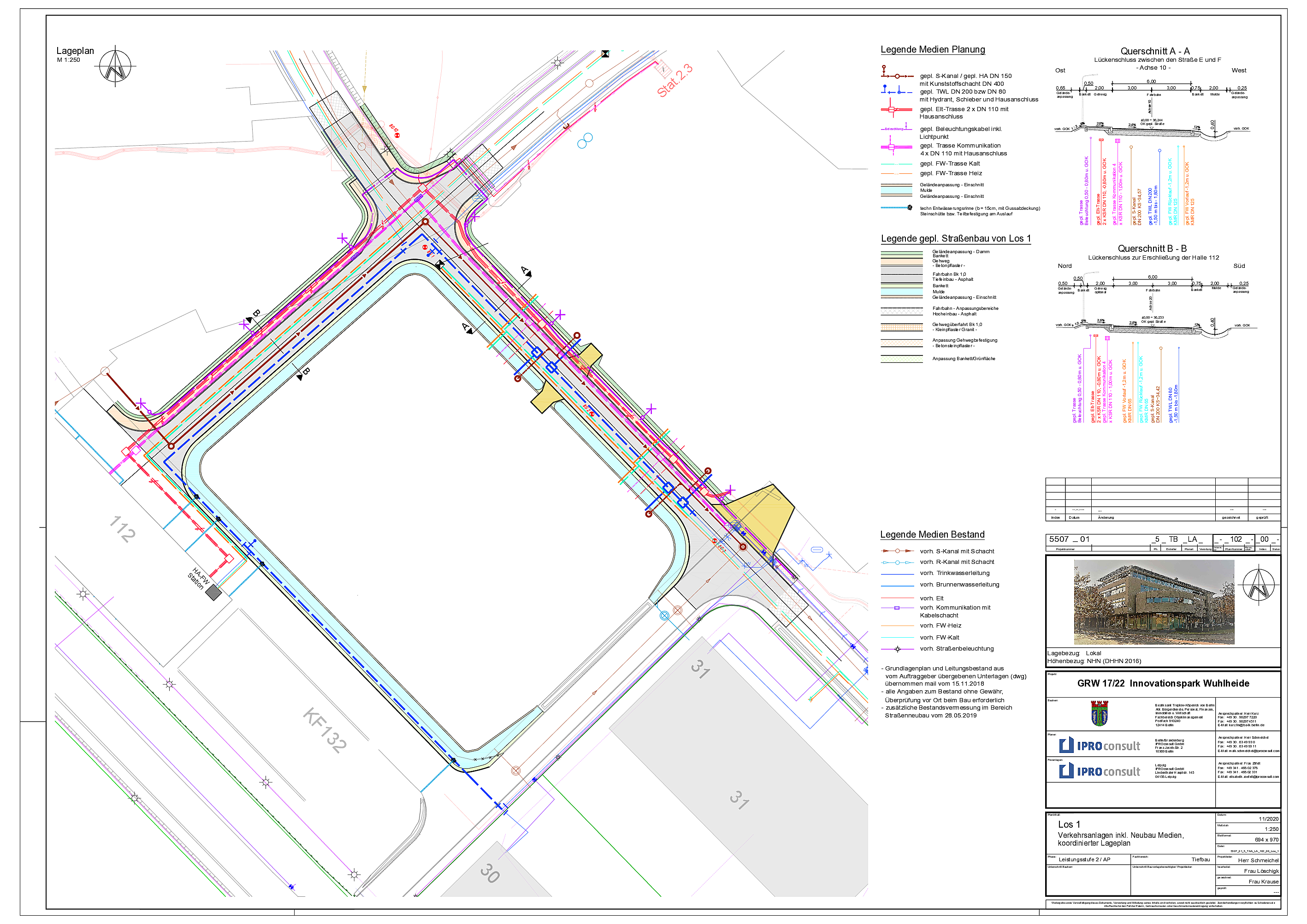1307x924 pixels.
Task: Click the north arrow beside Lageplan title
Action: pos(116,66)
